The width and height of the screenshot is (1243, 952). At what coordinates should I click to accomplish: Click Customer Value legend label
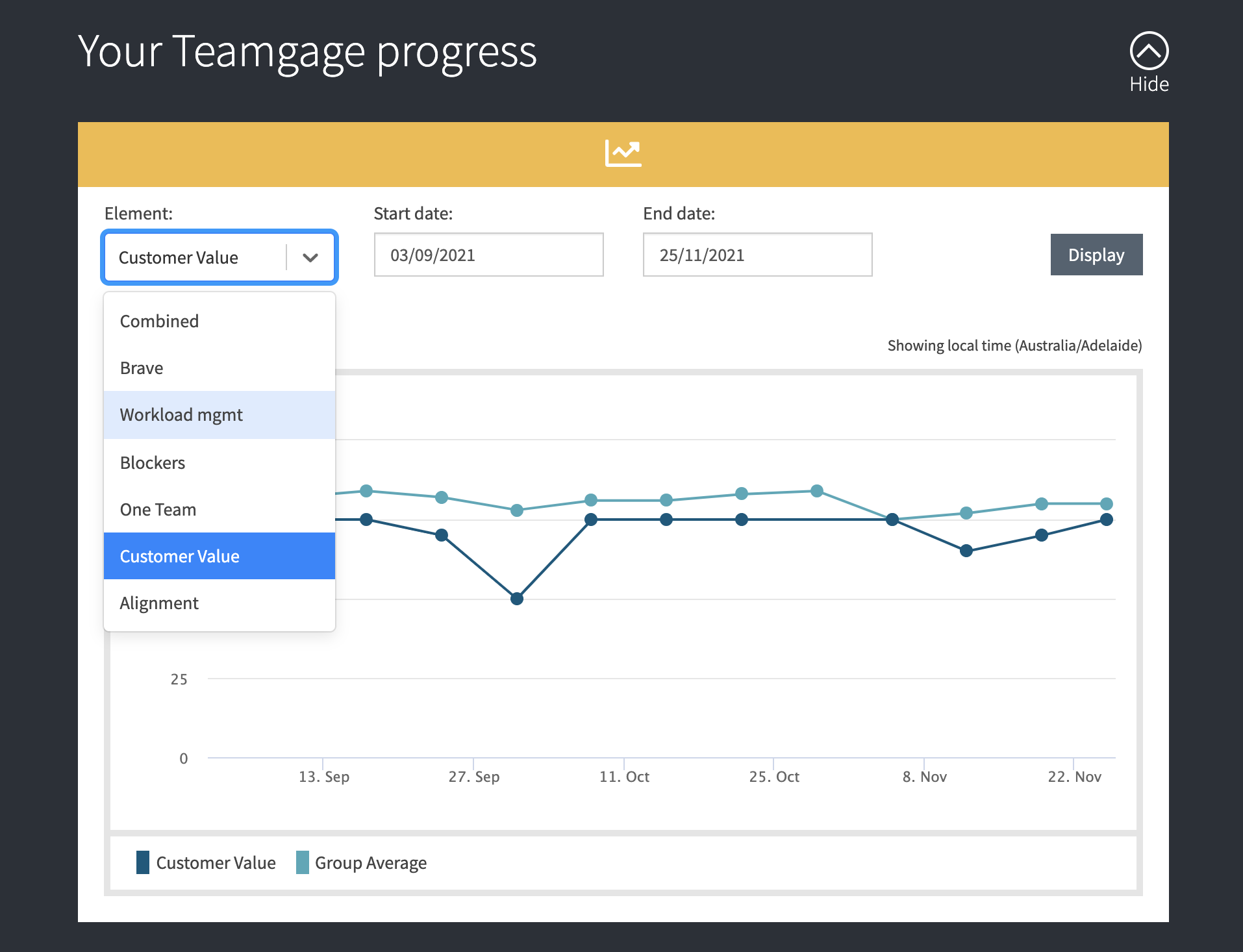216,862
